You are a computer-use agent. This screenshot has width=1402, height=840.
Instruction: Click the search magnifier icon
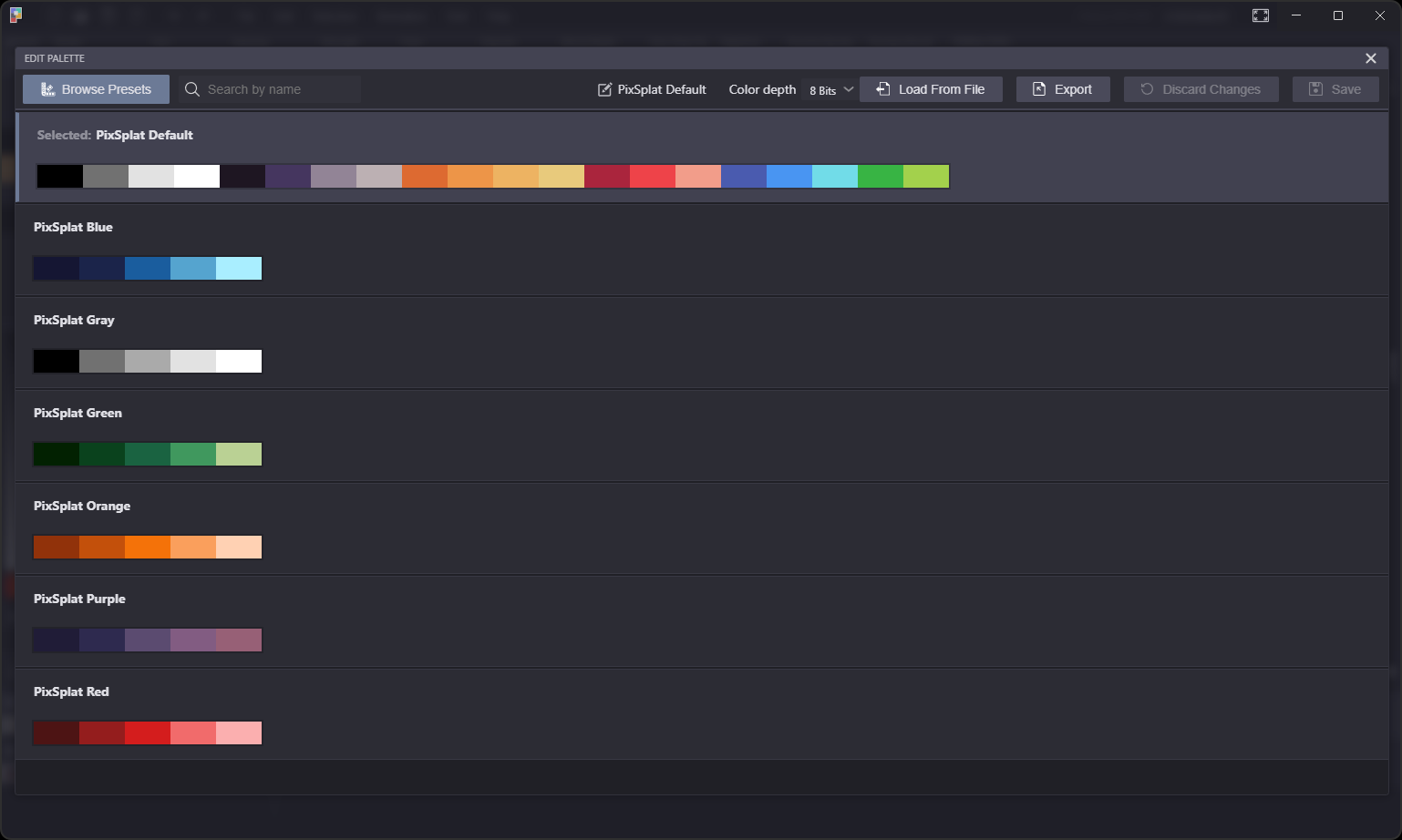click(192, 89)
